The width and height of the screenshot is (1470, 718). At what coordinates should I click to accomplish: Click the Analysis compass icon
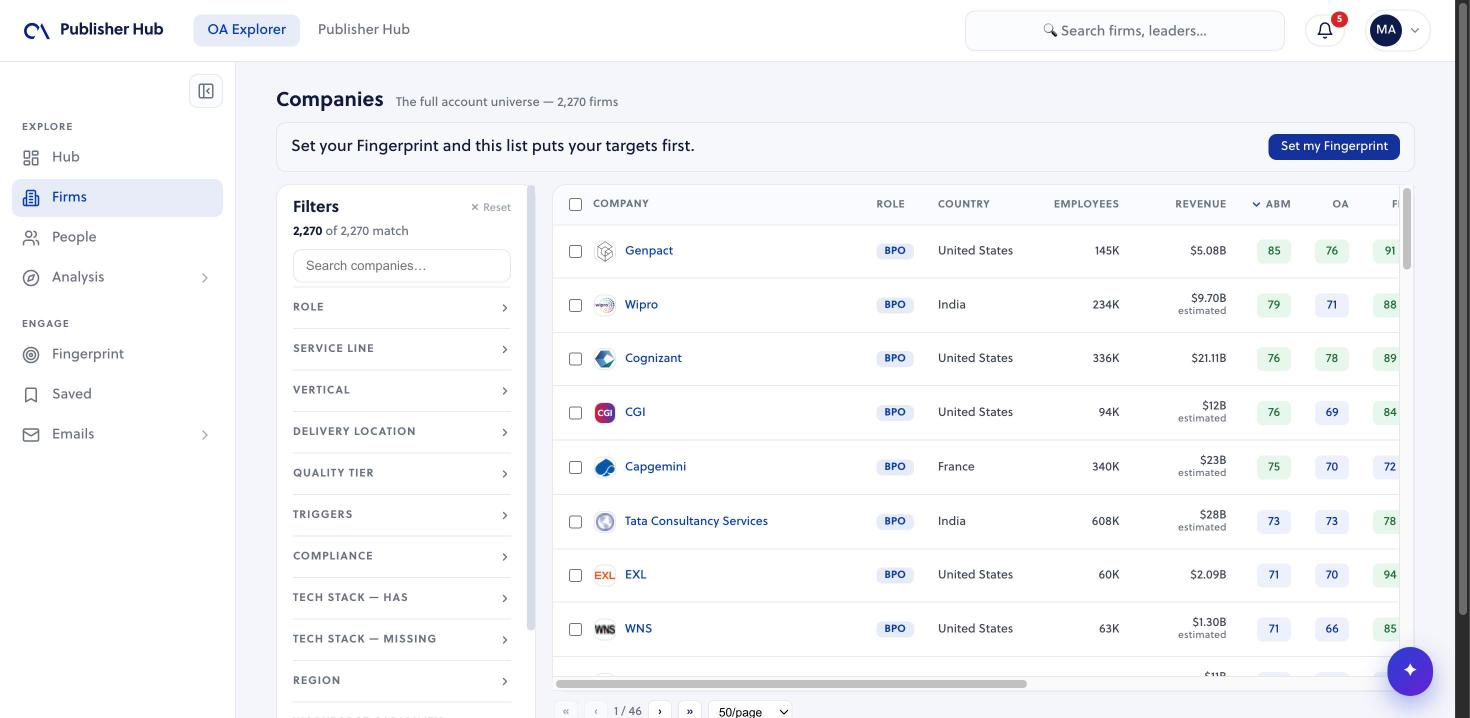point(31,278)
